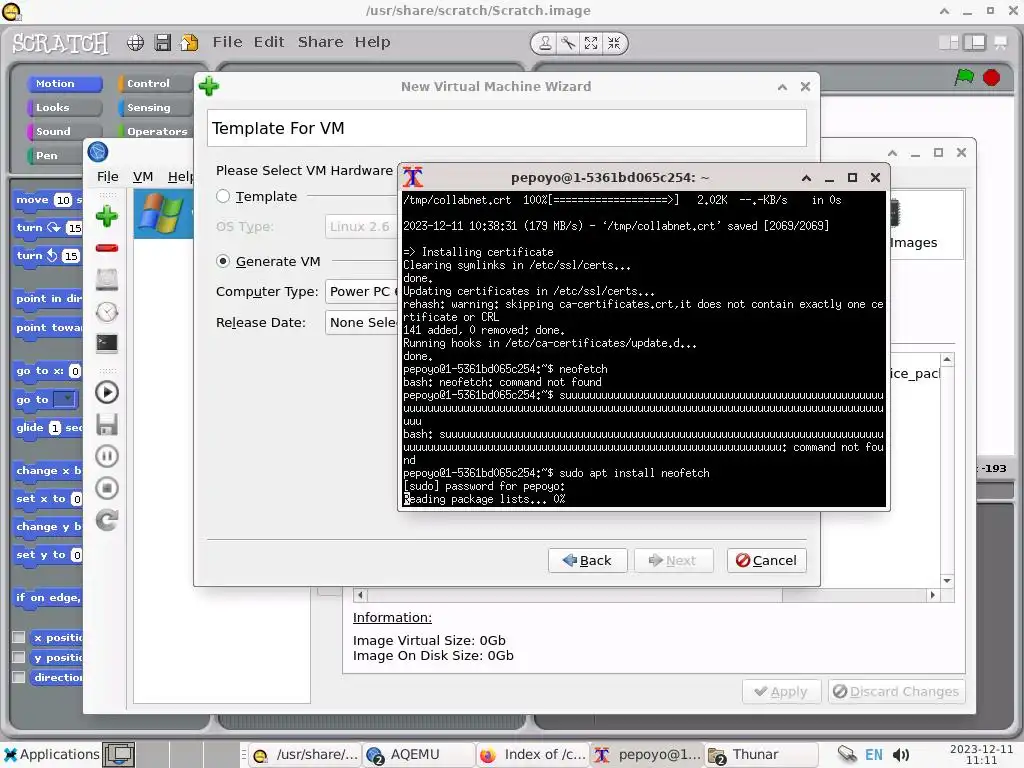This screenshot has width=1024, height=768.
Task: Click the Scratch presentation mode icon
Action: (1000, 43)
